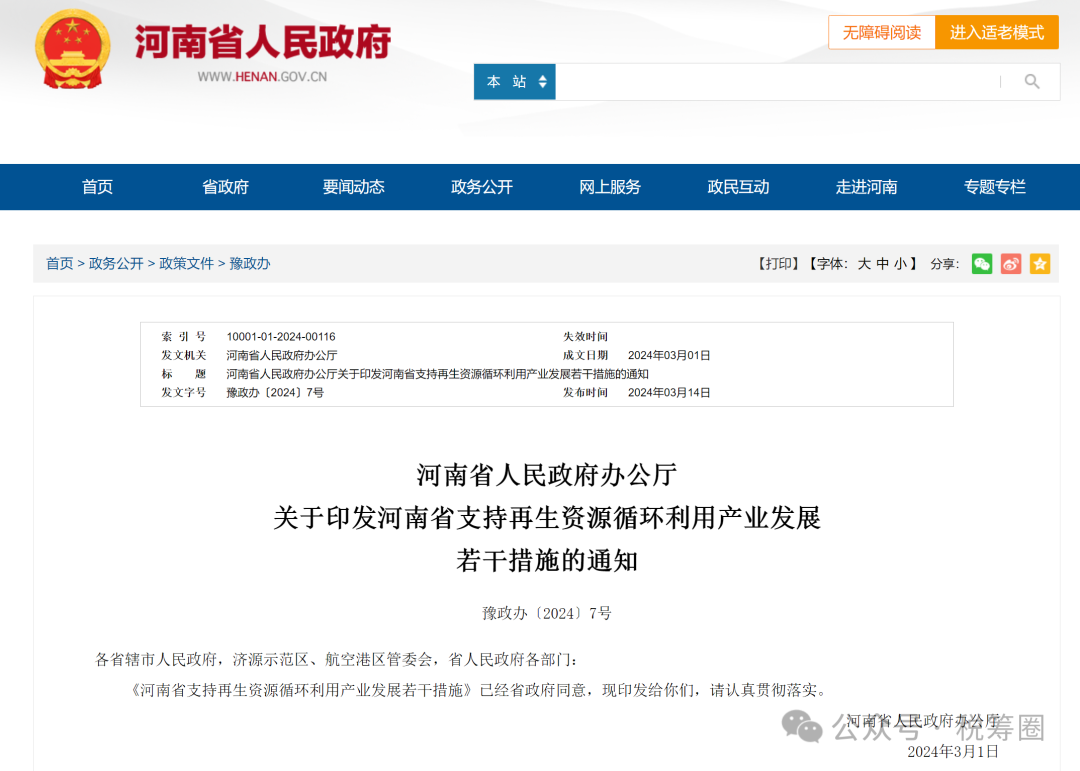Open the 要闻动态 navigation menu item
This screenshot has width=1080, height=771.
pos(353,187)
